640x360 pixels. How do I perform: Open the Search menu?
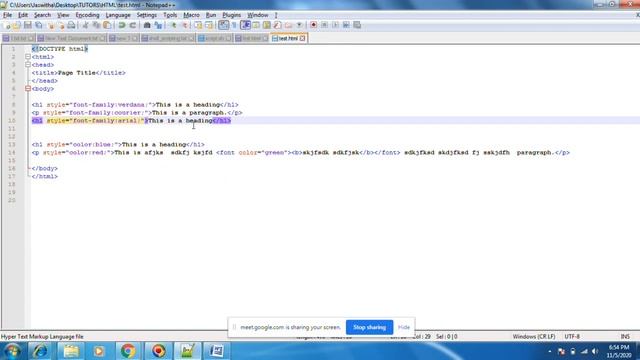point(42,15)
